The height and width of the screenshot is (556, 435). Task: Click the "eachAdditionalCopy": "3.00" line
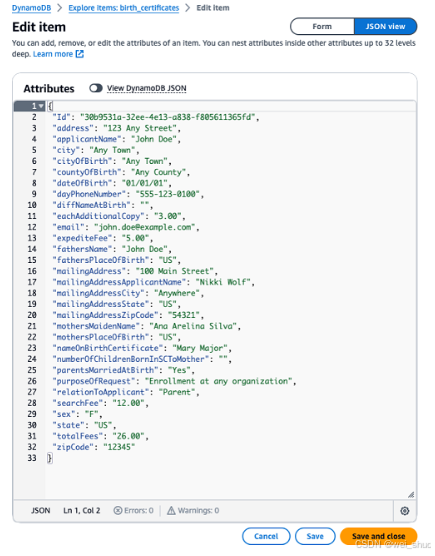[x=119, y=216]
